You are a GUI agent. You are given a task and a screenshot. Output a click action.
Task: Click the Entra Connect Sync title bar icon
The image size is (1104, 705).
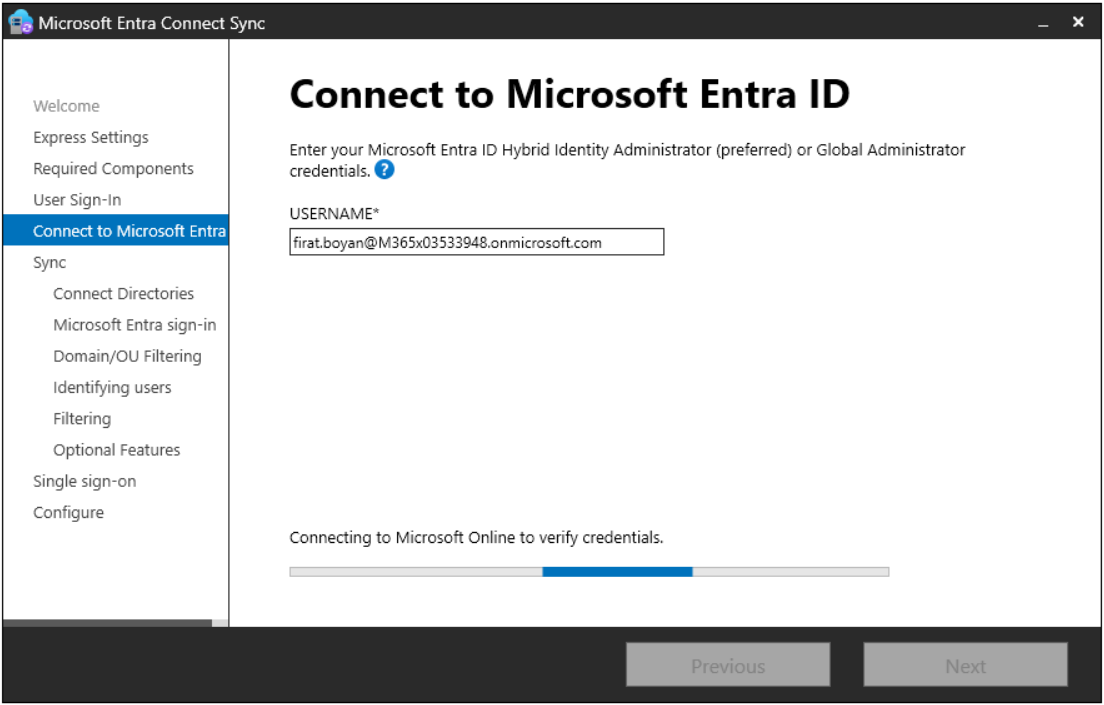(x=21, y=22)
